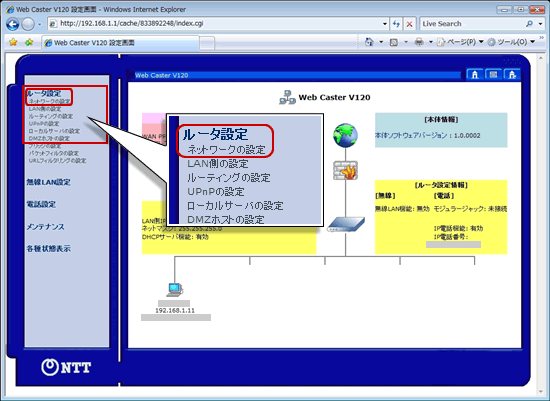Open ネットワークの設定 in the sidebar

pos(49,101)
